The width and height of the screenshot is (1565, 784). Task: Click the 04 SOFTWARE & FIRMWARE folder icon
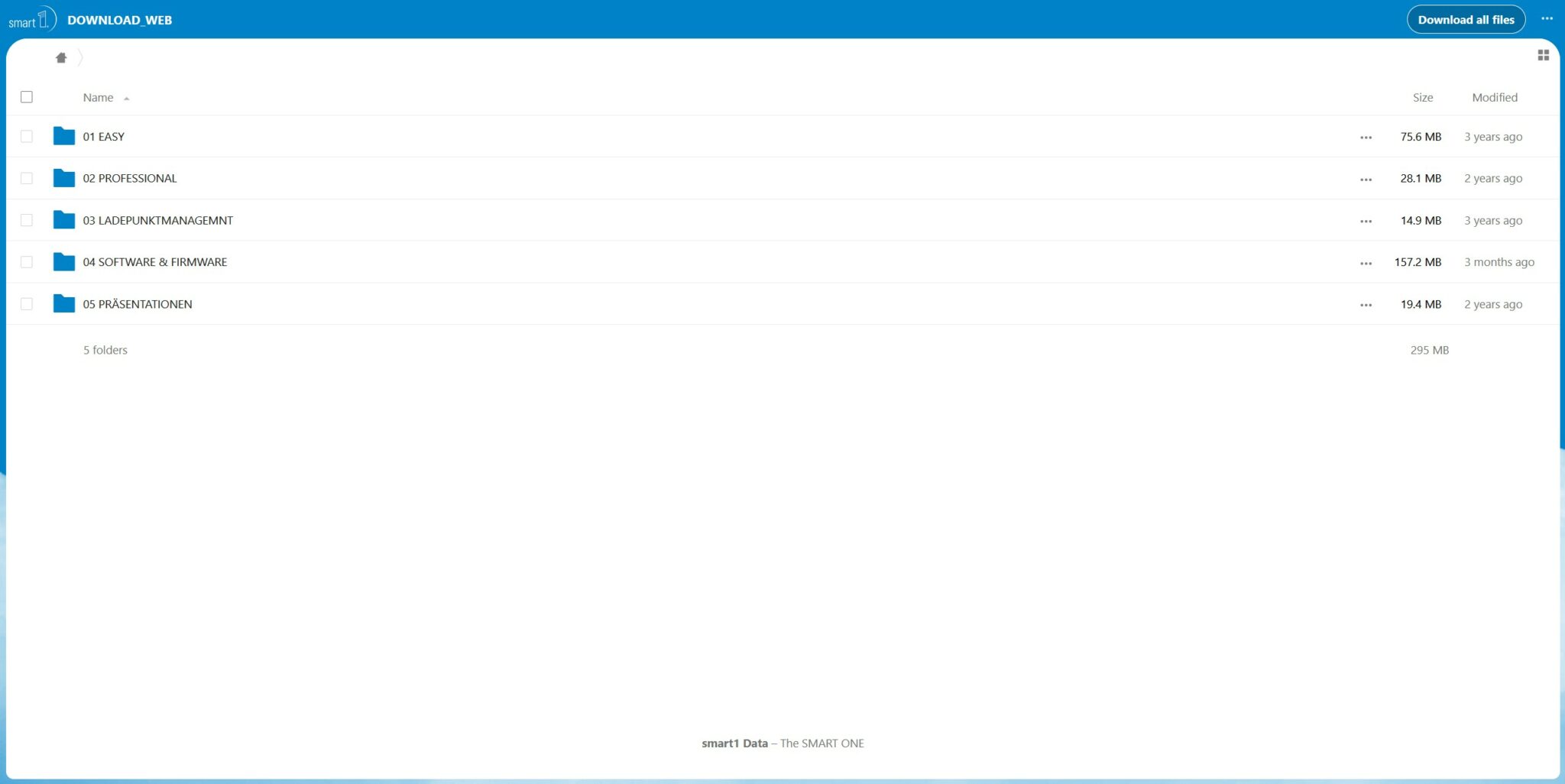click(64, 262)
